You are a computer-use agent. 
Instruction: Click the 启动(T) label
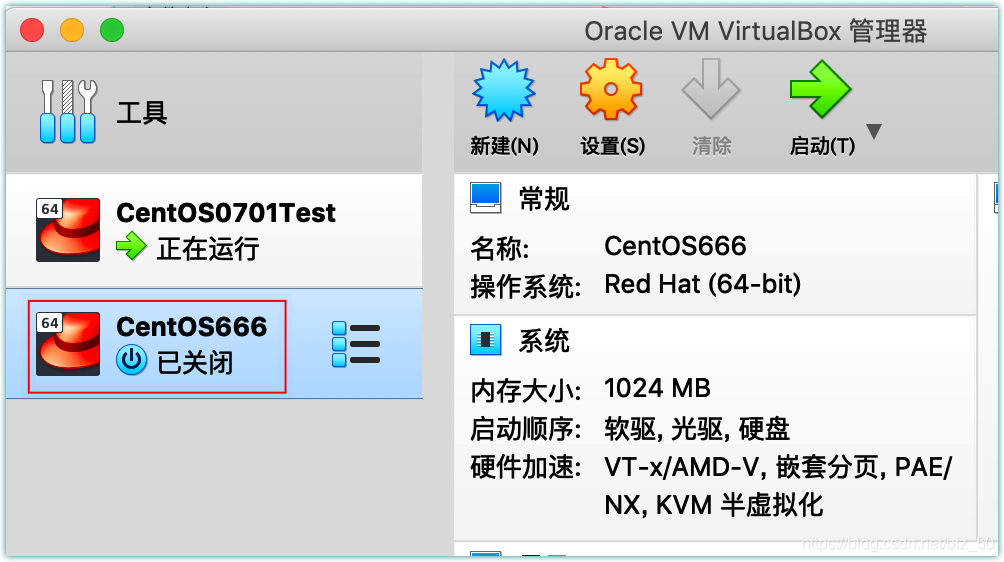click(x=822, y=146)
